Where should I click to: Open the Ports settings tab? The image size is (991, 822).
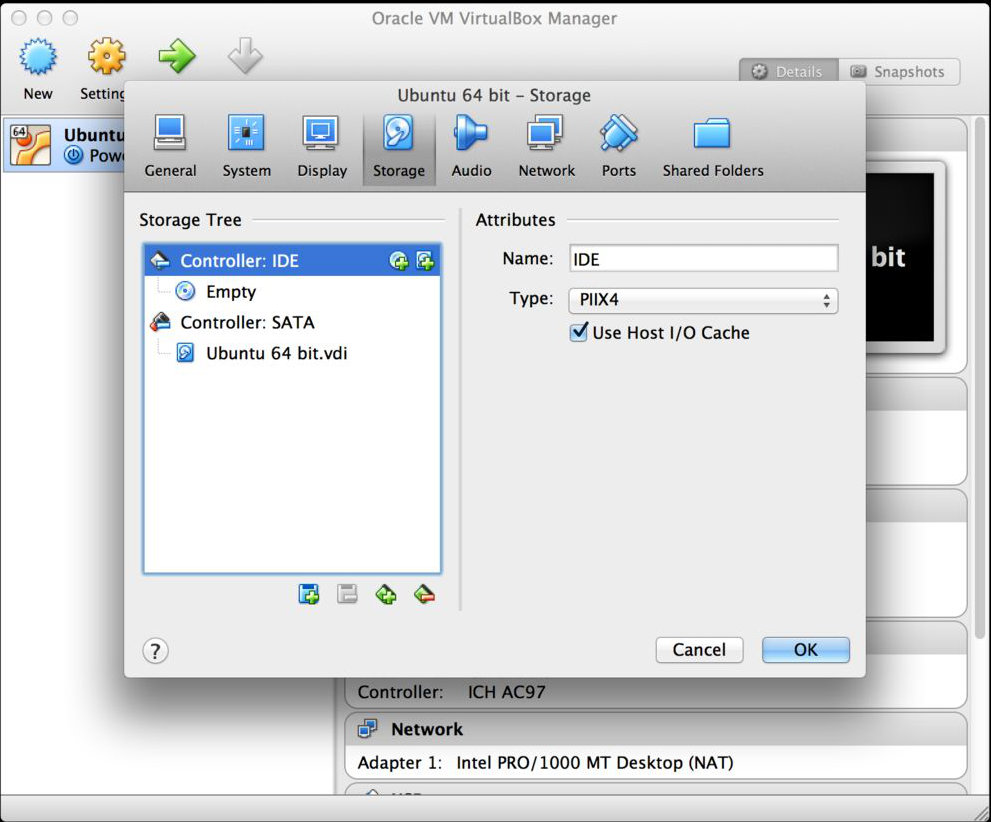coord(618,147)
